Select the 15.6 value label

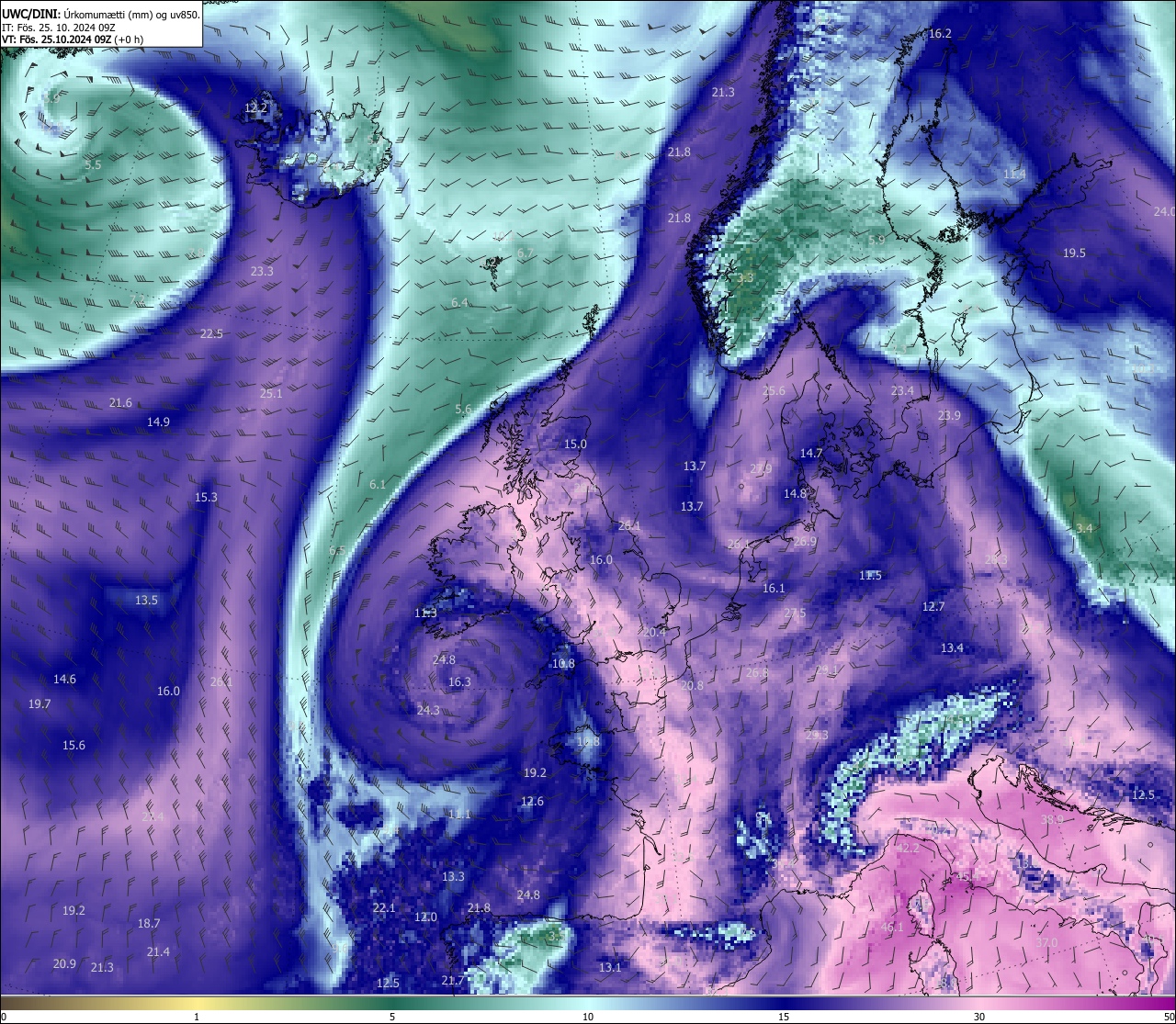click(x=73, y=745)
